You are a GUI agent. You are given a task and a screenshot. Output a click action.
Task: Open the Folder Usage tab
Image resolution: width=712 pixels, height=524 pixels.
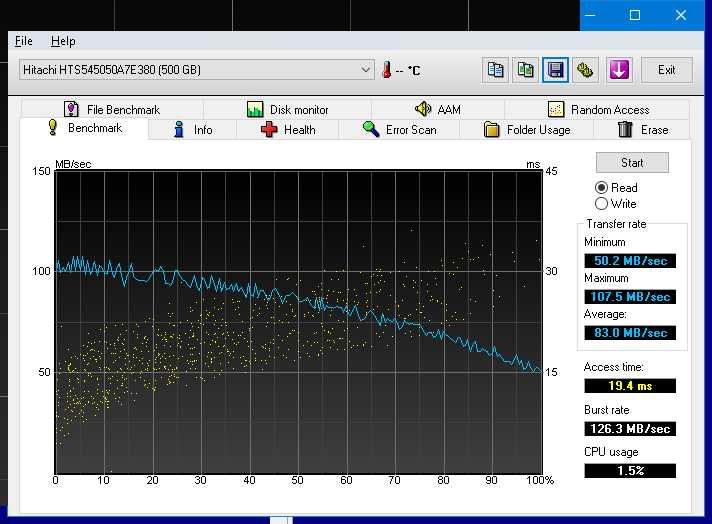click(527, 130)
